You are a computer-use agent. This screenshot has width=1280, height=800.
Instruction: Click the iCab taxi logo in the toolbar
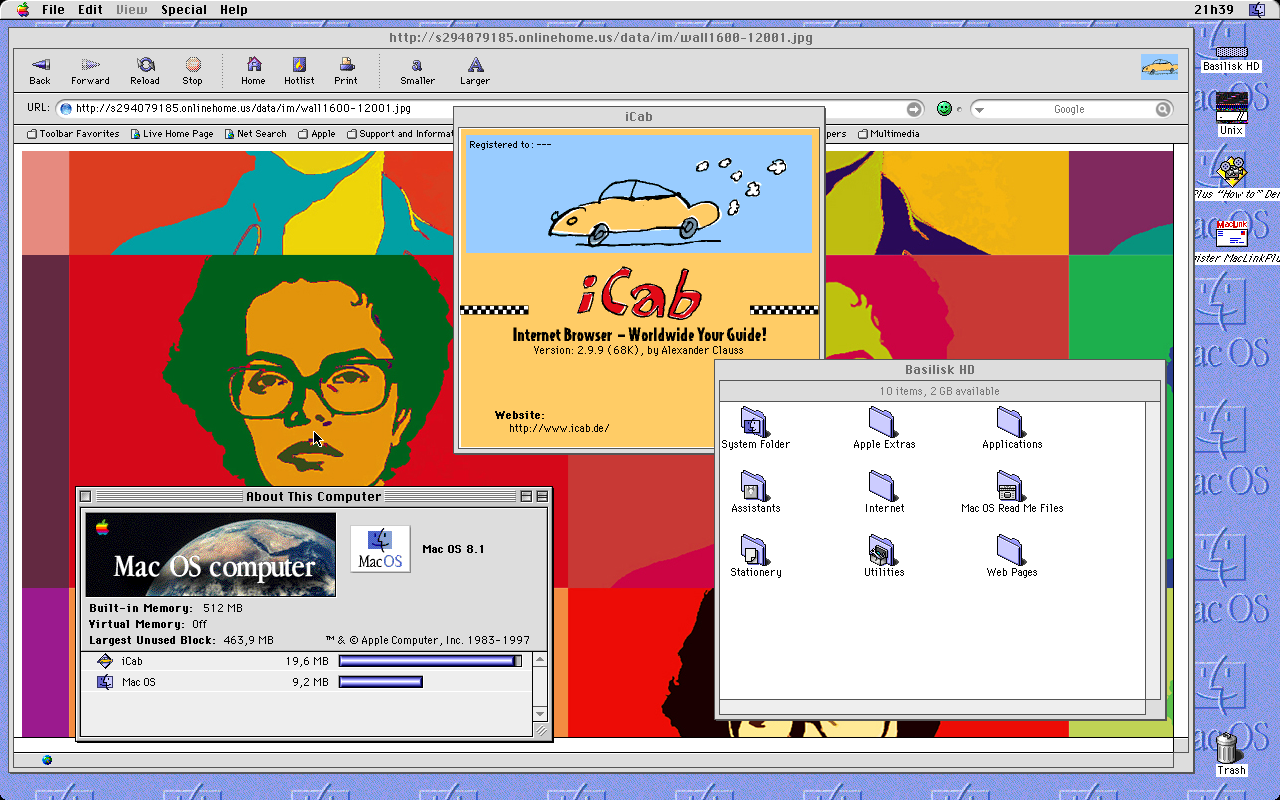click(1159, 67)
